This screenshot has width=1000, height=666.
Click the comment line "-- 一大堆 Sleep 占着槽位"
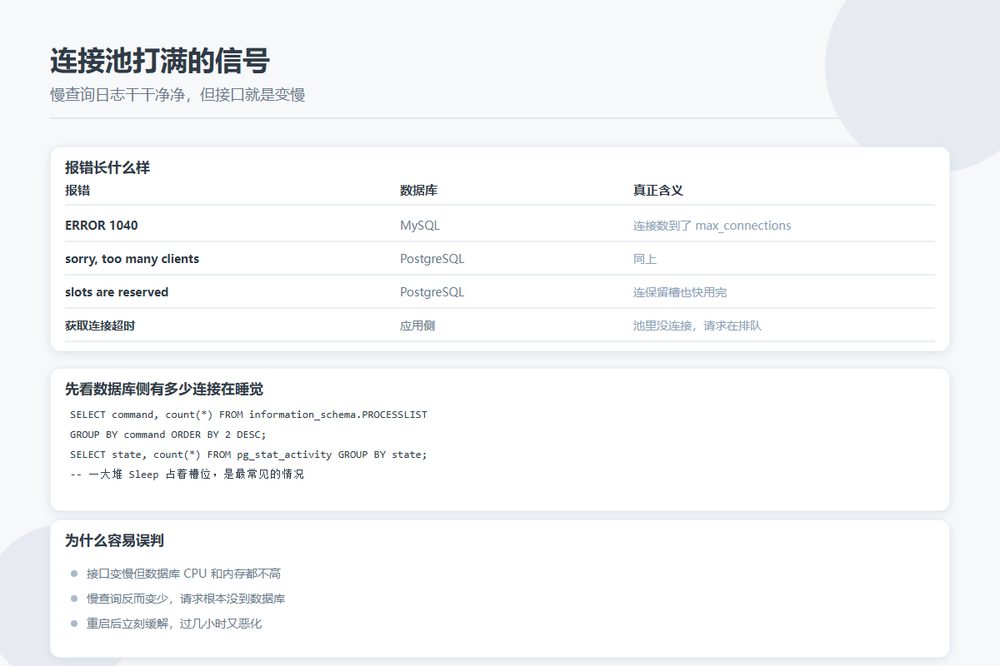click(x=187, y=474)
